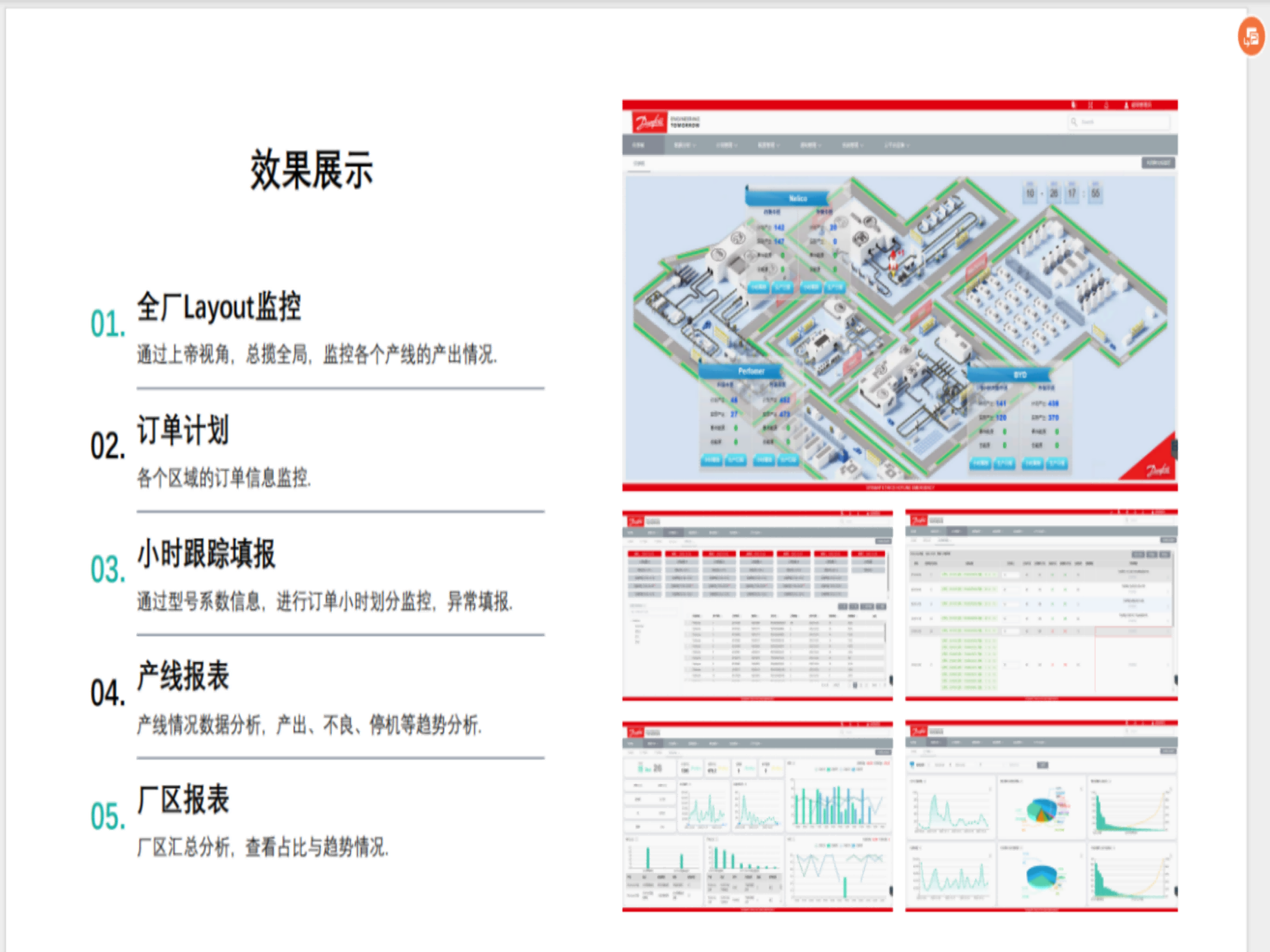Click the 小时跟踪填报 heading
1270x952 pixels.
pos(206,553)
